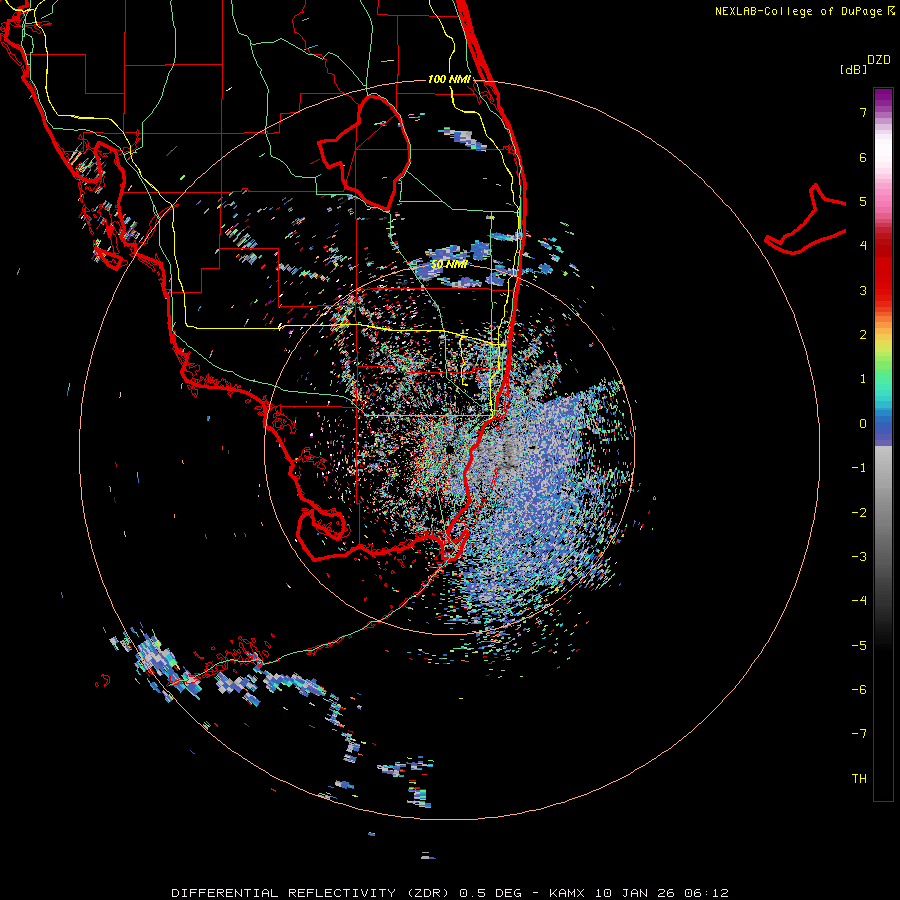Click the [dB] units label
This screenshot has width=900, height=900.
tap(853, 69)
